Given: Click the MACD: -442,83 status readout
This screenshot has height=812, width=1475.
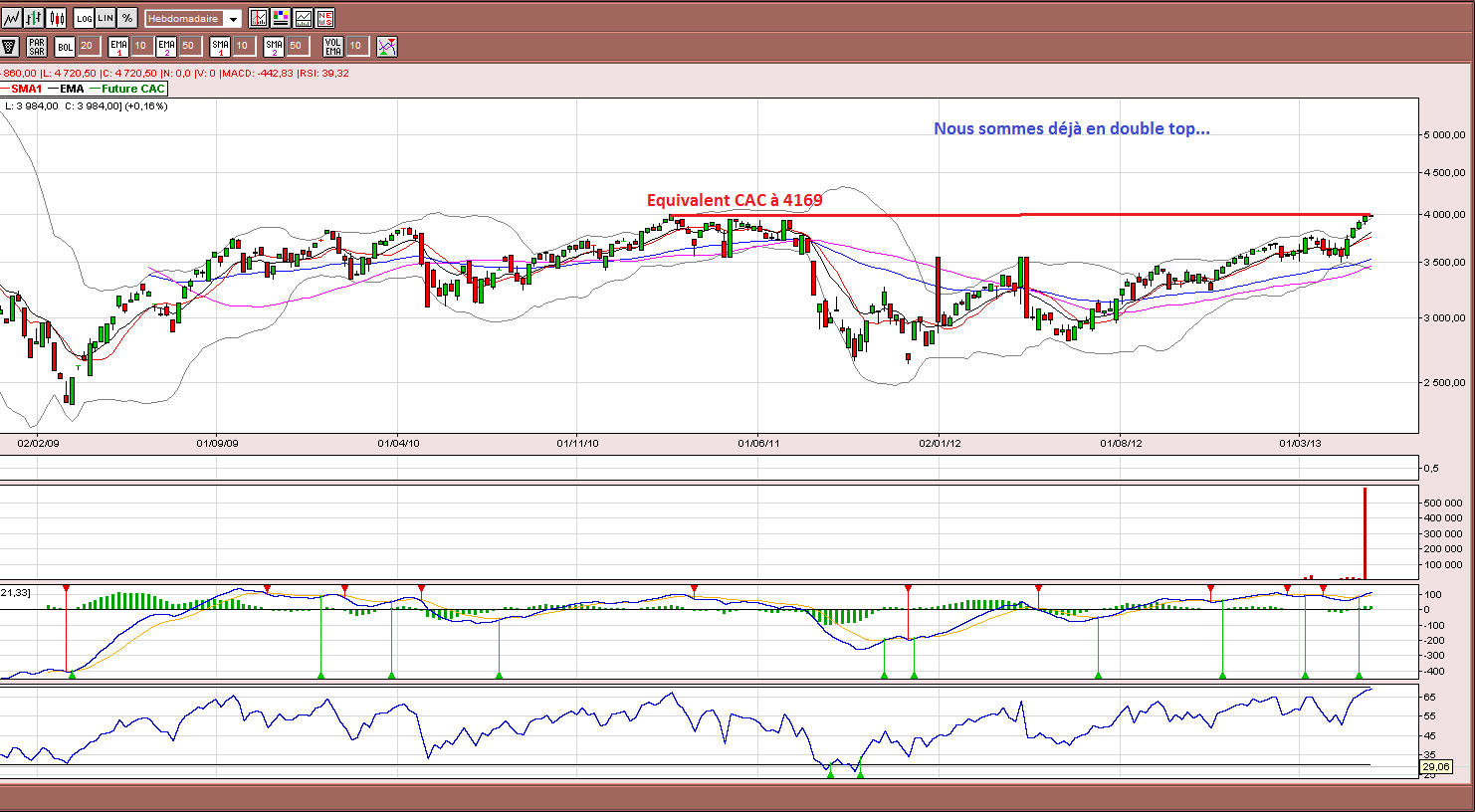Looking at the screenshot, I should [x=257, y=73].
